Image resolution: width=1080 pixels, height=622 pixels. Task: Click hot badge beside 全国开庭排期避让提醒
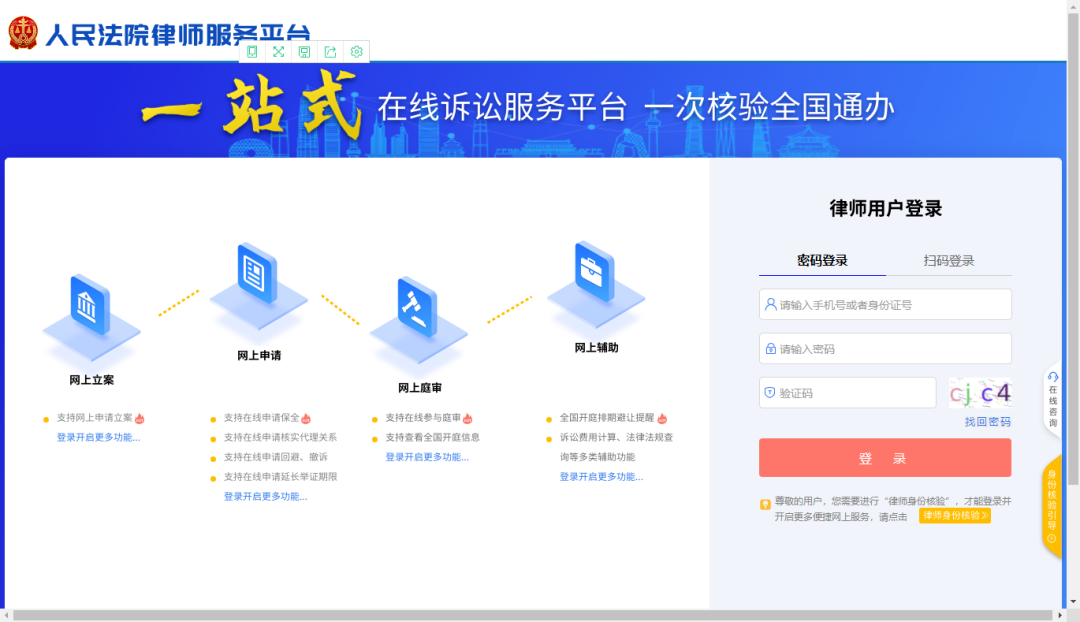tap(662, 418)
